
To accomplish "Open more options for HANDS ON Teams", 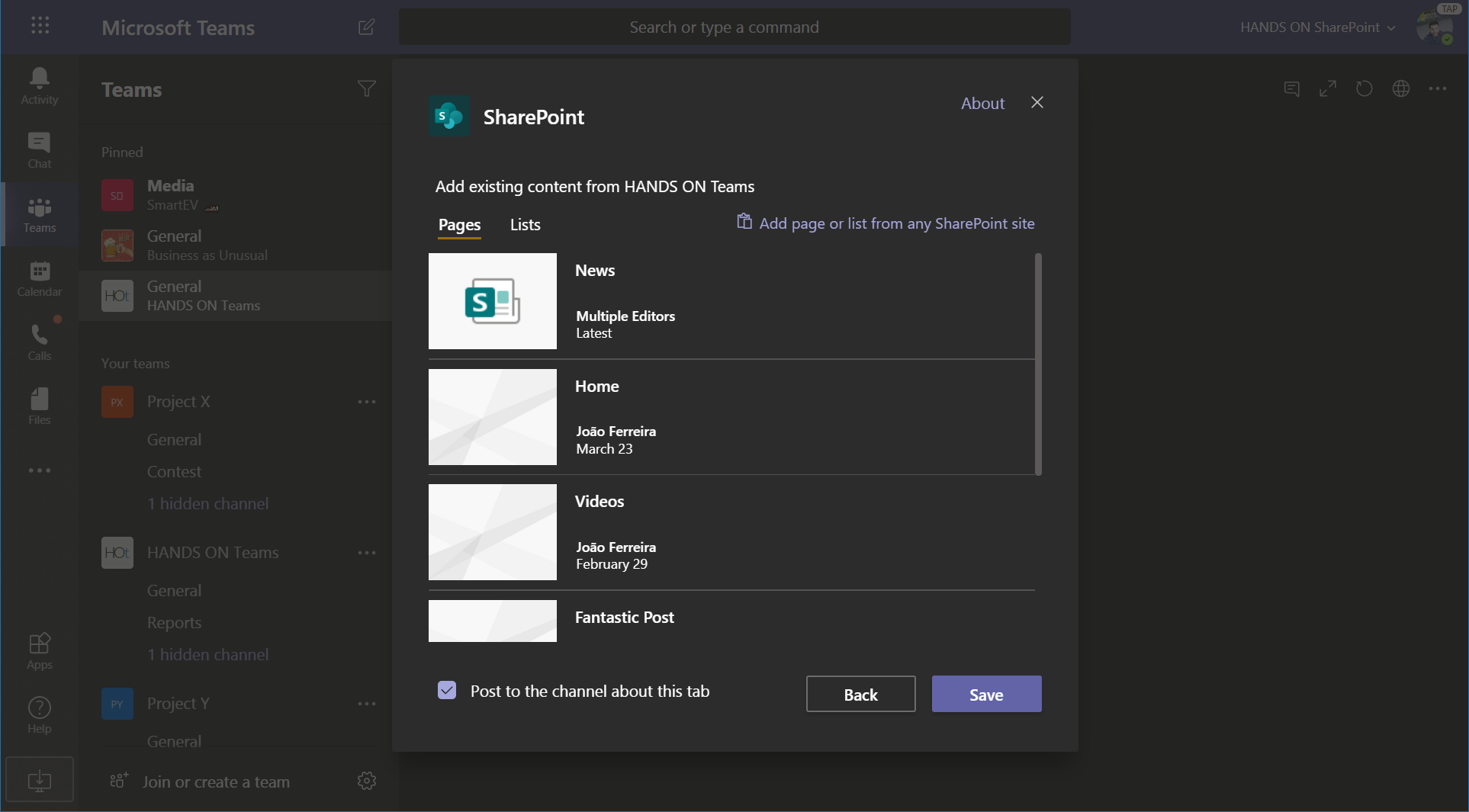I will click(x=366, y=553).
